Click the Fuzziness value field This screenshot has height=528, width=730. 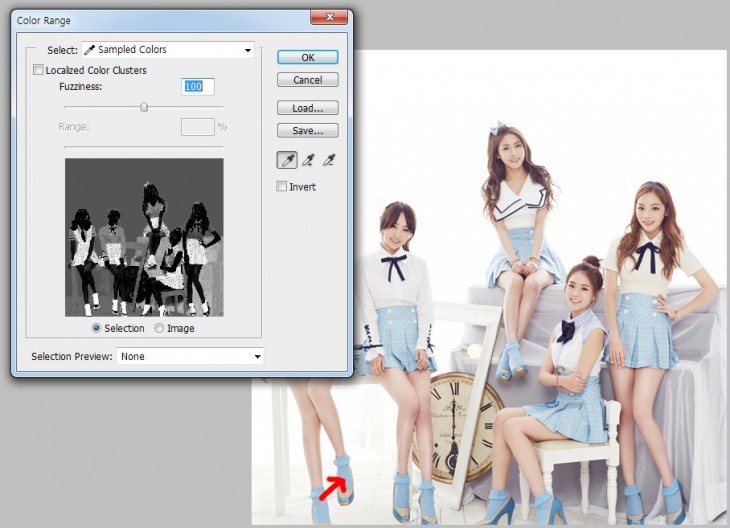198,87
